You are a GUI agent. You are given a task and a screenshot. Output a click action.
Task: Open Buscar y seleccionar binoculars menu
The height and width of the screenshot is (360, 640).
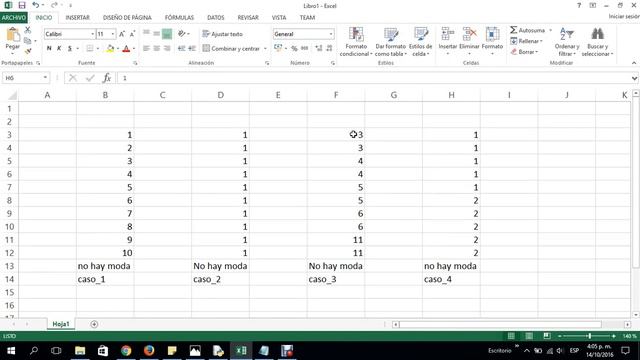click(x=597, y=42)
